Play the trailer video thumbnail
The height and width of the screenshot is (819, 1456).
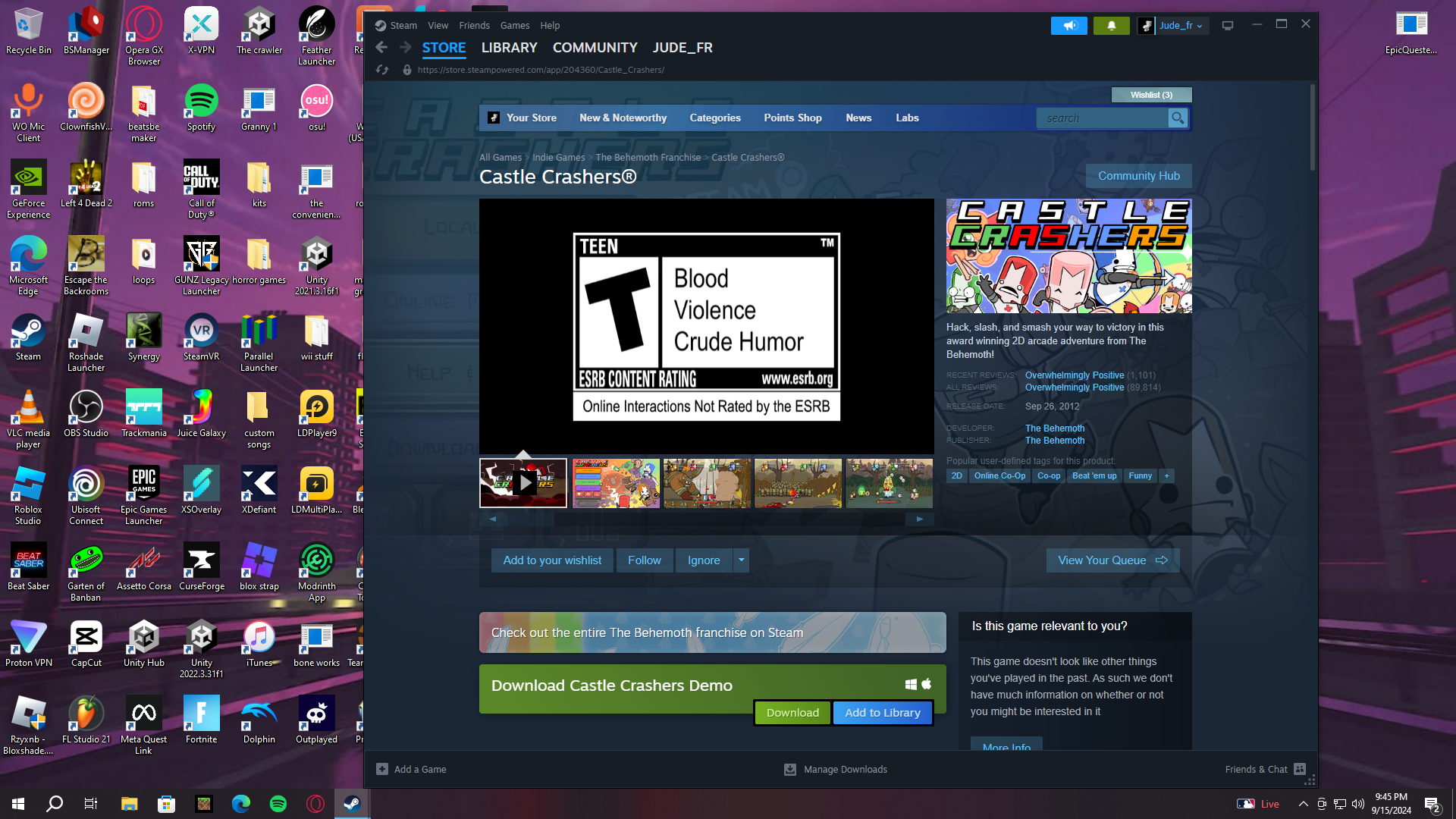pyautogui.click(x=523, y=483)
